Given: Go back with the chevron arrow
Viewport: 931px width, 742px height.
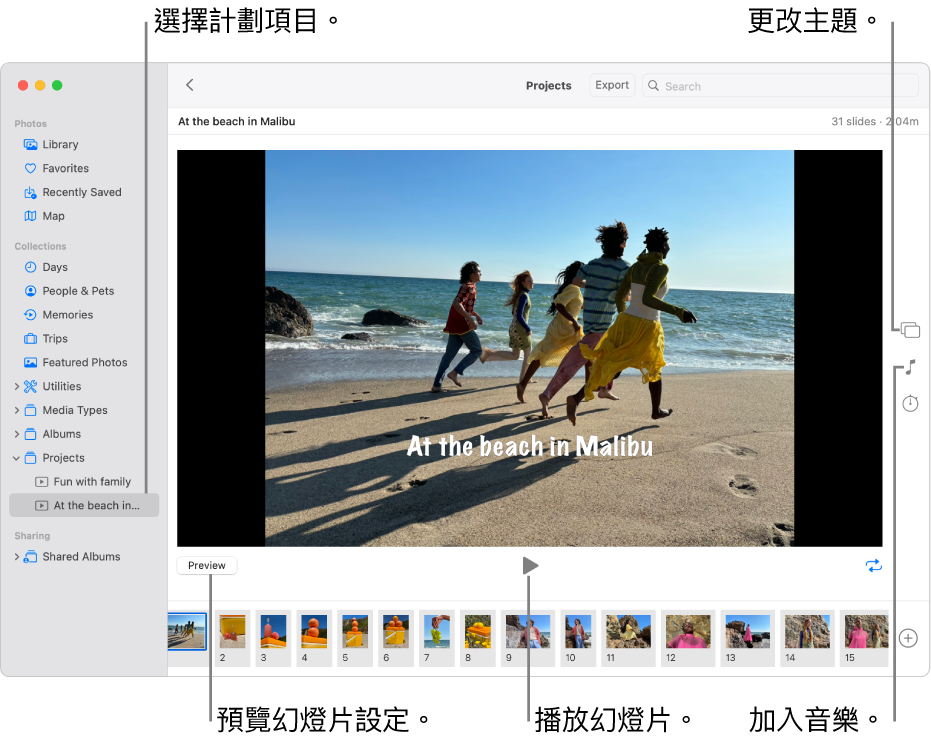Looking at the screenshot, I should (x=190, y=85).
